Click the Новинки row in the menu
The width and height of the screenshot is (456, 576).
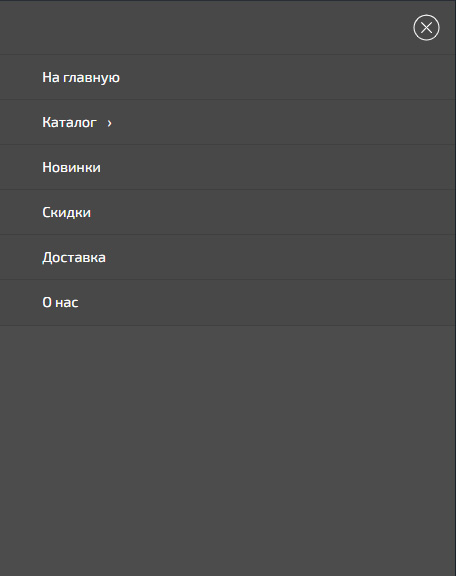tap(228, 167)
